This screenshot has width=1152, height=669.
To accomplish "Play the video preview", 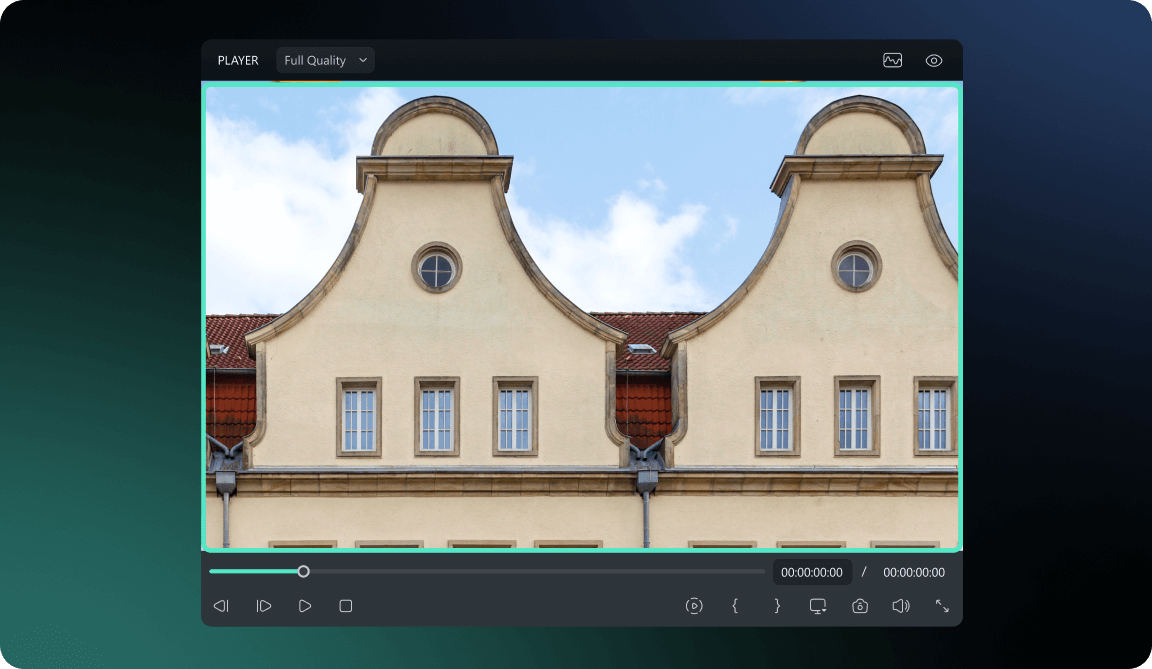I will tap(305, 606).
